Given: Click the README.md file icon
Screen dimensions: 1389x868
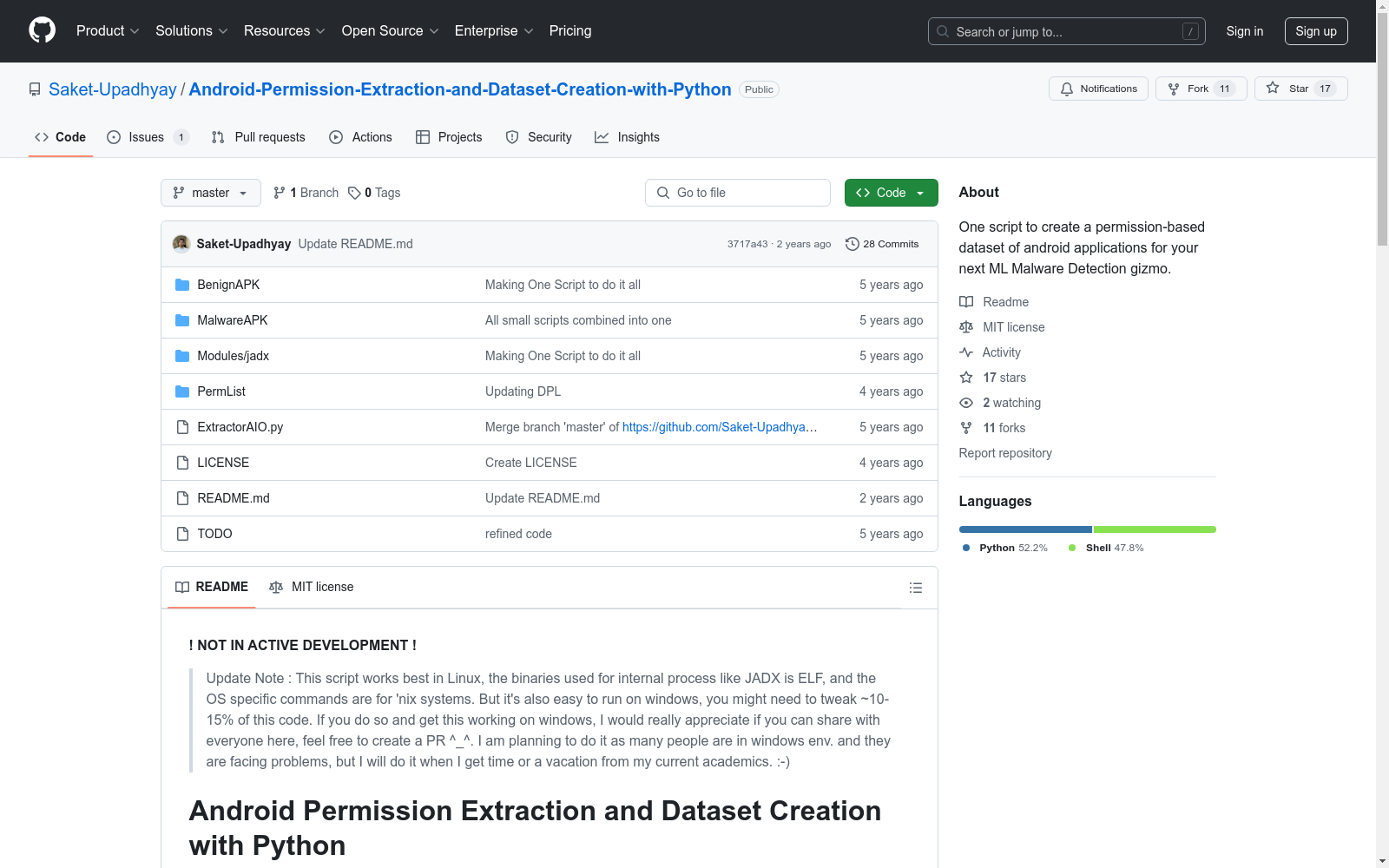Looking at the screenshot, I should (182, 498).
